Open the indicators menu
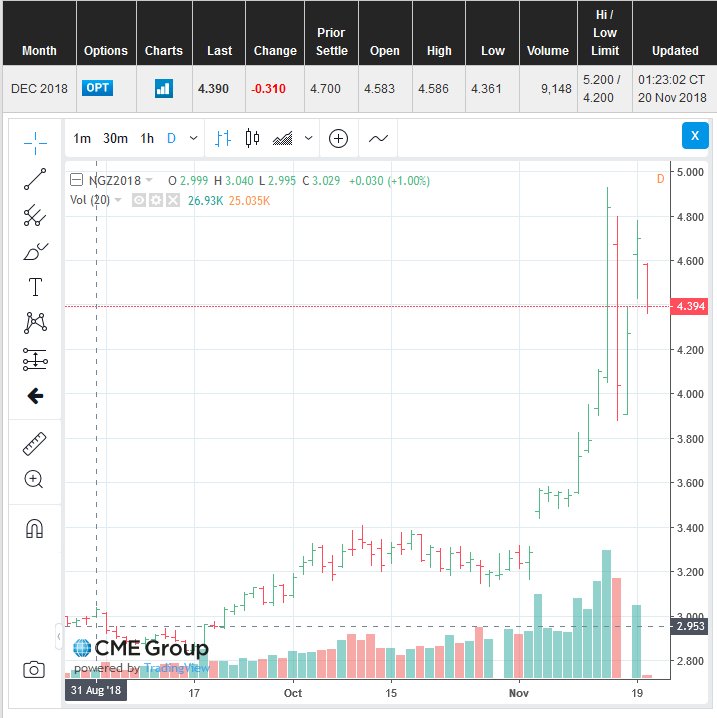 [378, 138]
